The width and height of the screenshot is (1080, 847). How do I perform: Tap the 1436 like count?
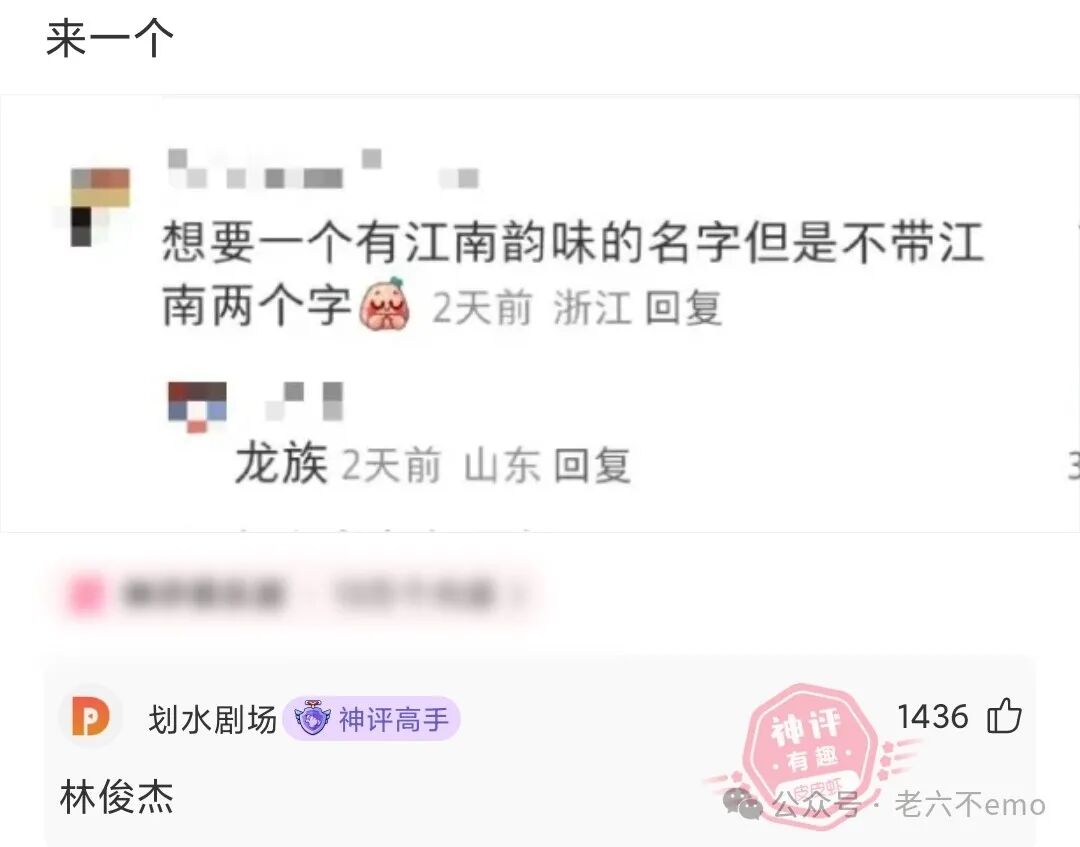932,716
